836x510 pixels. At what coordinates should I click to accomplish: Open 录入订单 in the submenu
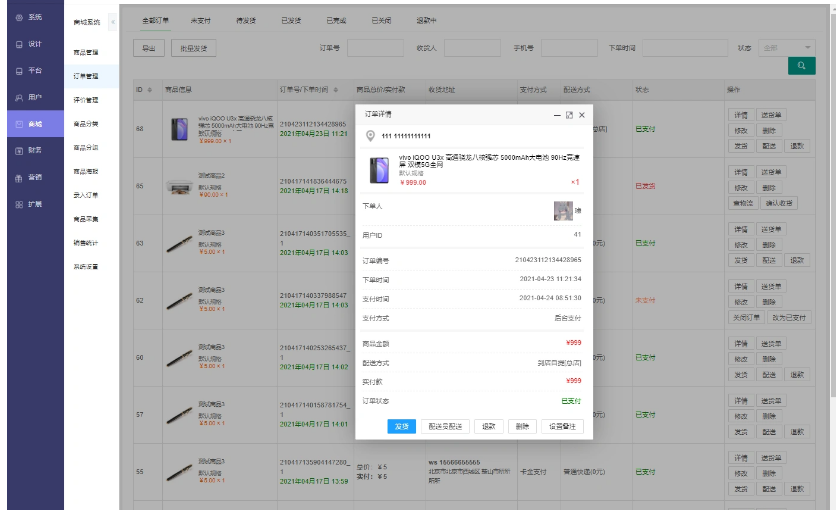[x=86, y=195]
